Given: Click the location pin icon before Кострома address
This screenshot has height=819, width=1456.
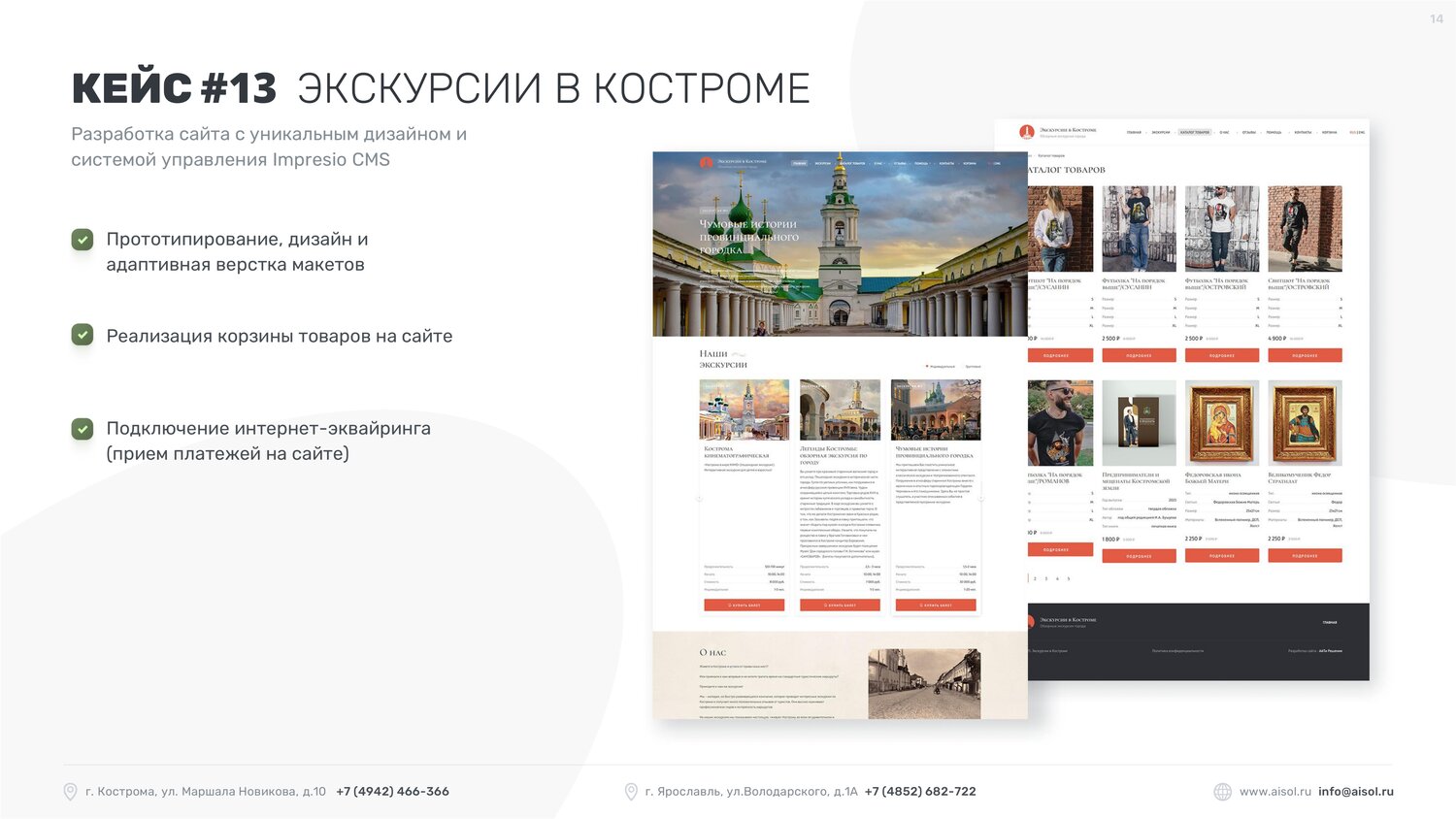Looking at the screenshot, I should [70, 792].
